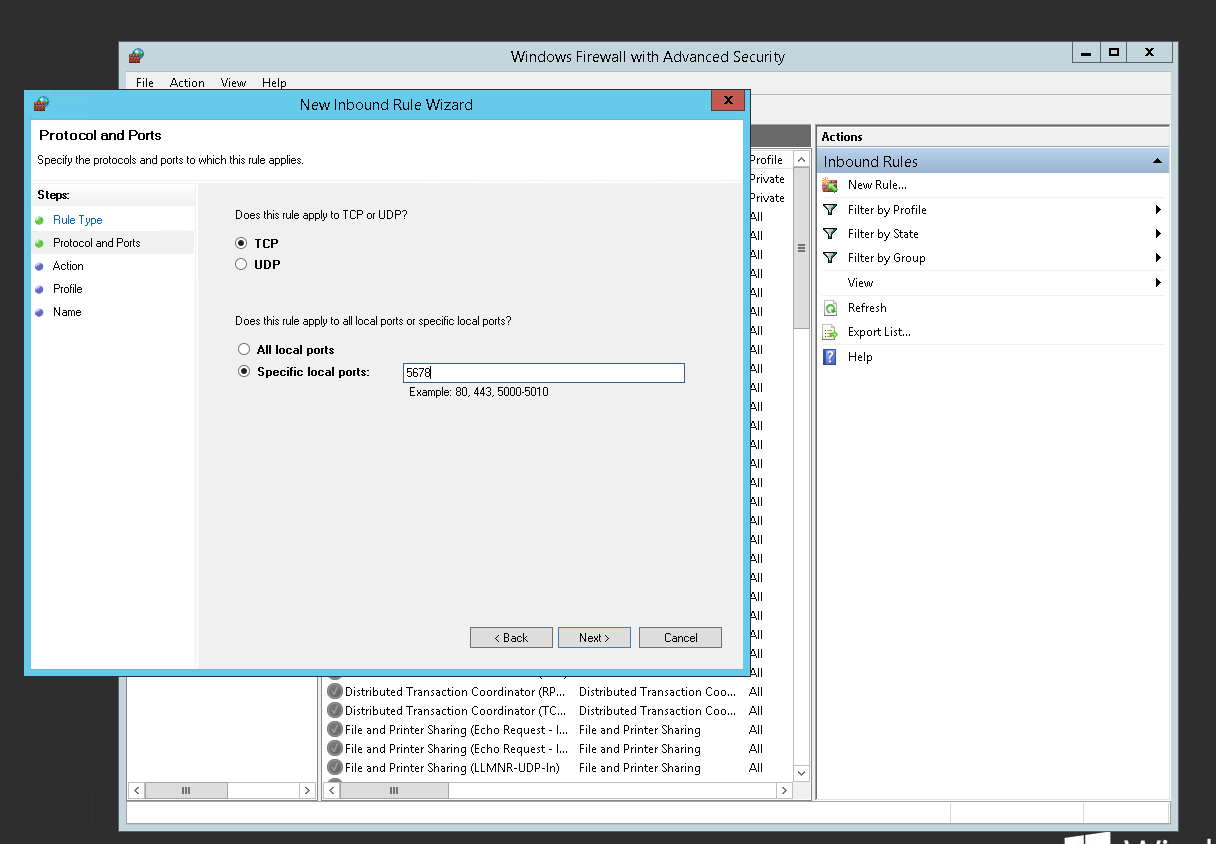The image size is (1216, 844).
Task: Collapse the Inbound Rules actions section
Action: (1156, 161)
